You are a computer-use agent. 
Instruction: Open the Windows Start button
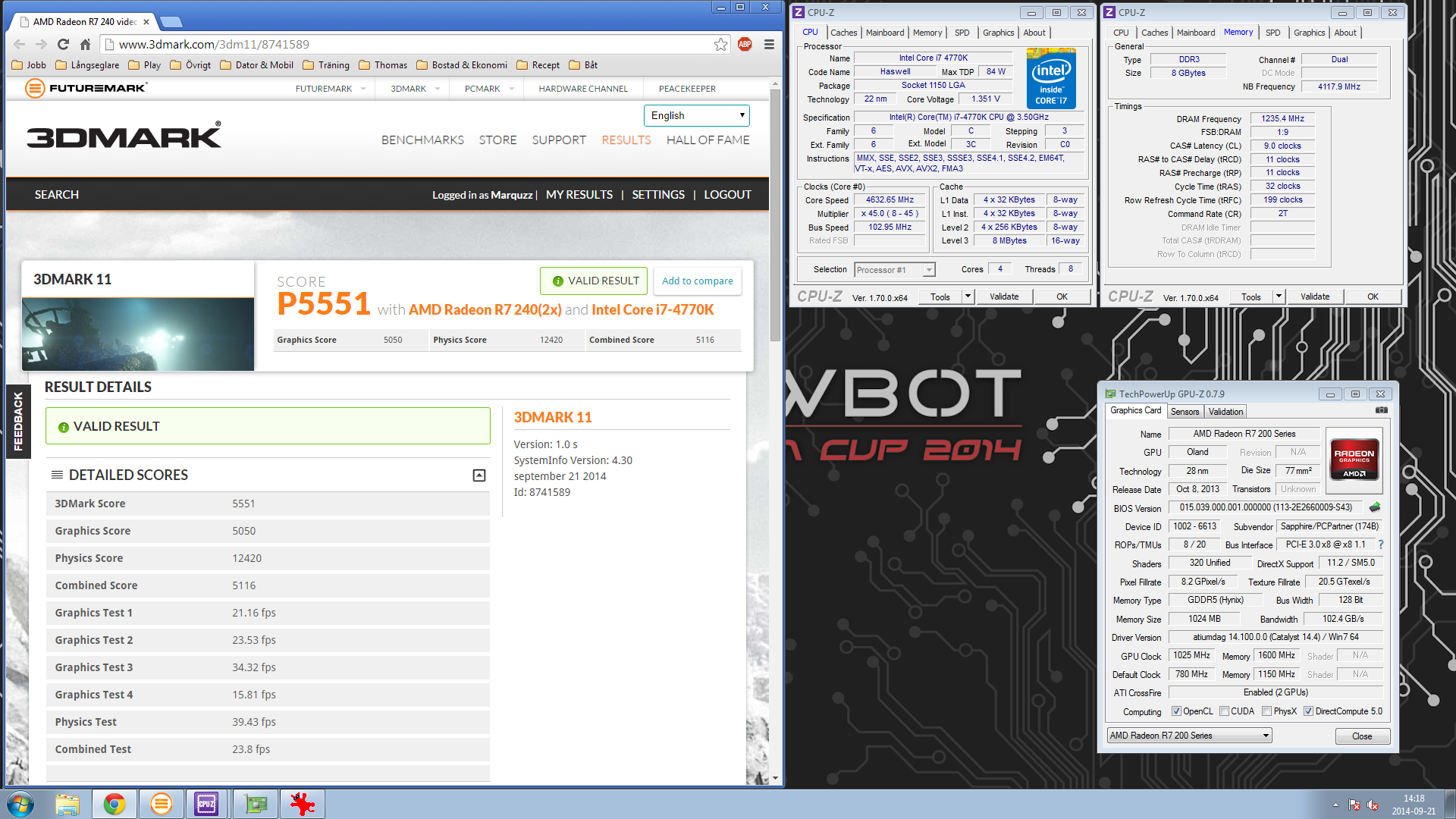[x=20, y=804]
